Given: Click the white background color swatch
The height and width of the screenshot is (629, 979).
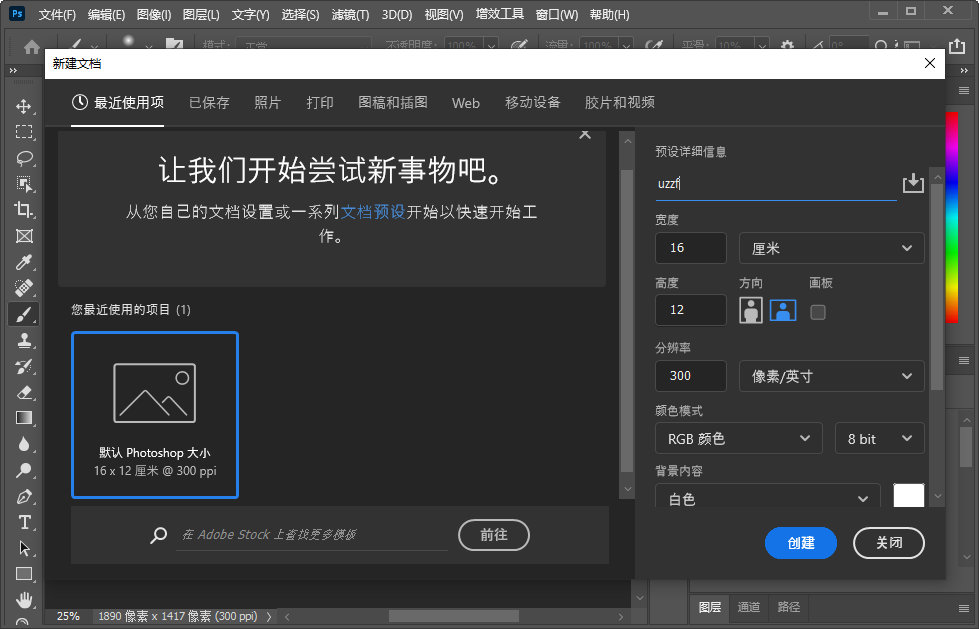Looking at the screenshot, I should click(x=908, y=497).
